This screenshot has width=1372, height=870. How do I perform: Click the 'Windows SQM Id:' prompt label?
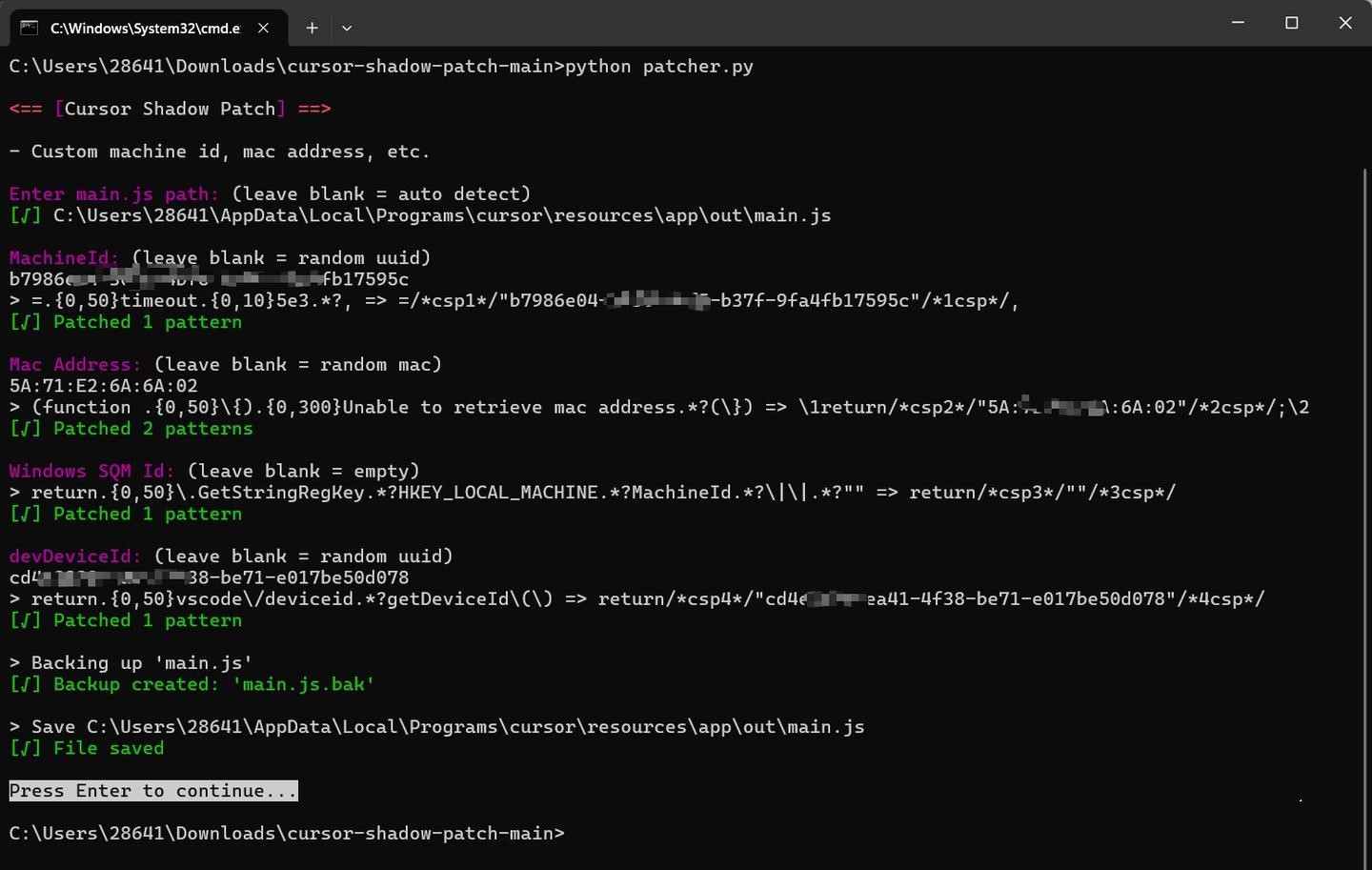tap(91, 472)
